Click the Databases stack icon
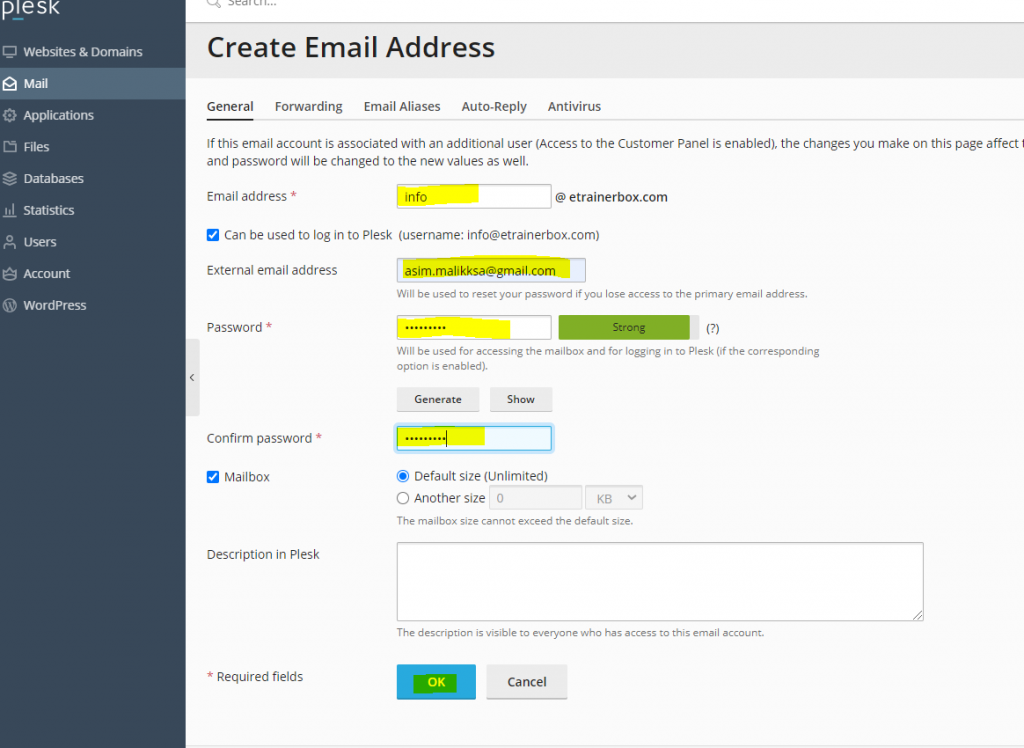Screen dimensions: 1024x748 click(x=10, y=178)
